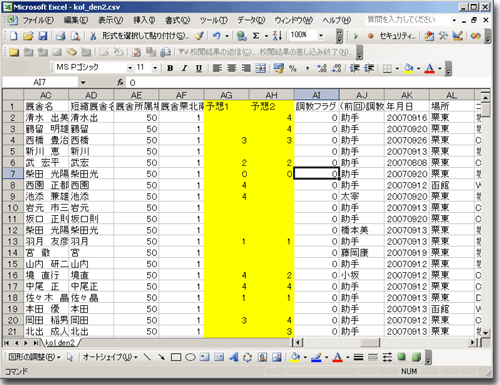
Task: Expand the Name Box dropdown arrow
Action: (x=83, y=82)
